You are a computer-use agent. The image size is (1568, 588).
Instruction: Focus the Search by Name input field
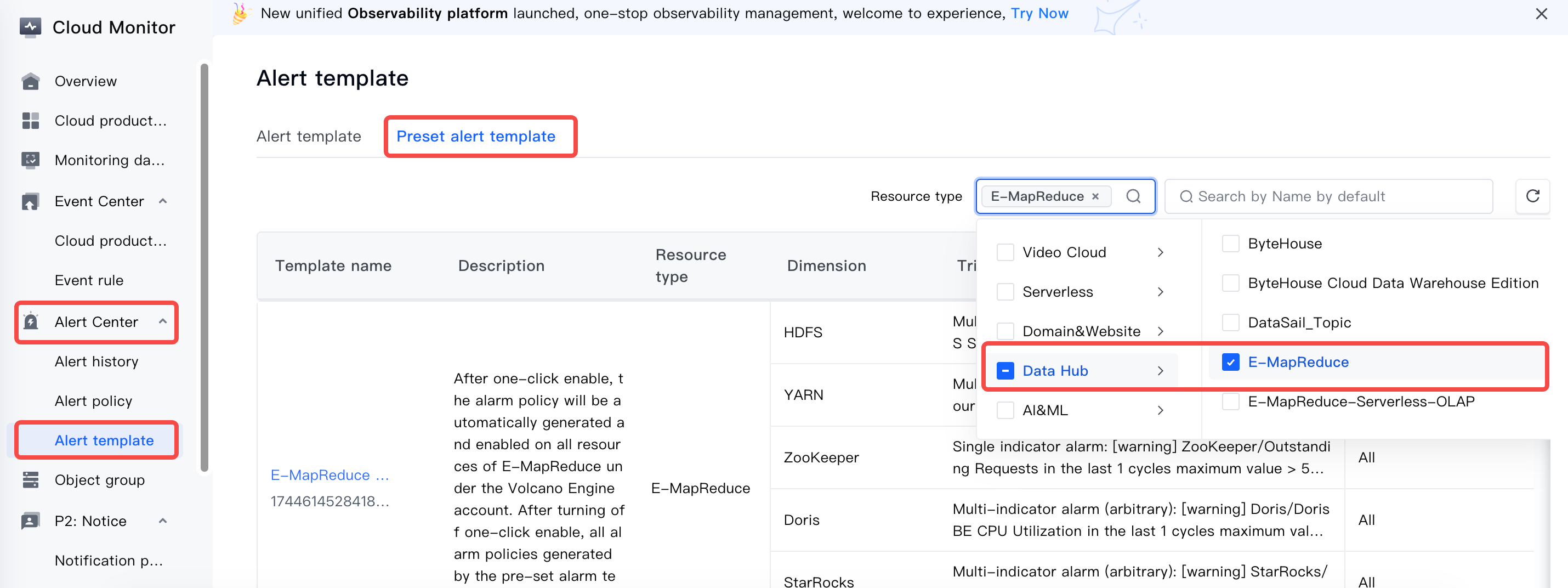click(1328, 196)
